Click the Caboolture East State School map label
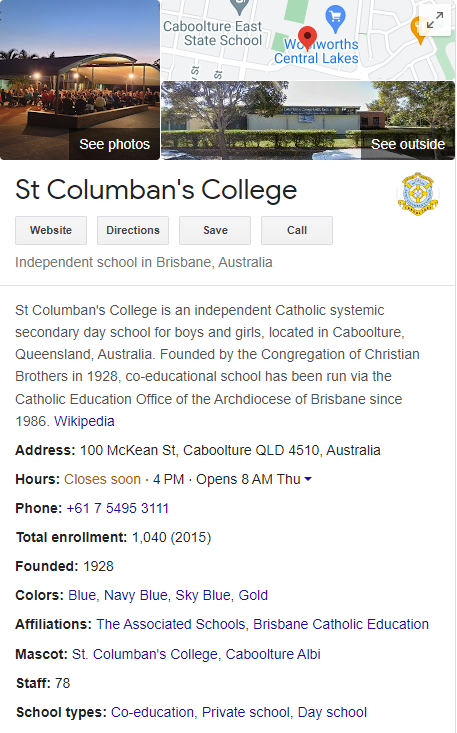The width and height of the screenshot is (457, 733). click(x=213, y=33)
